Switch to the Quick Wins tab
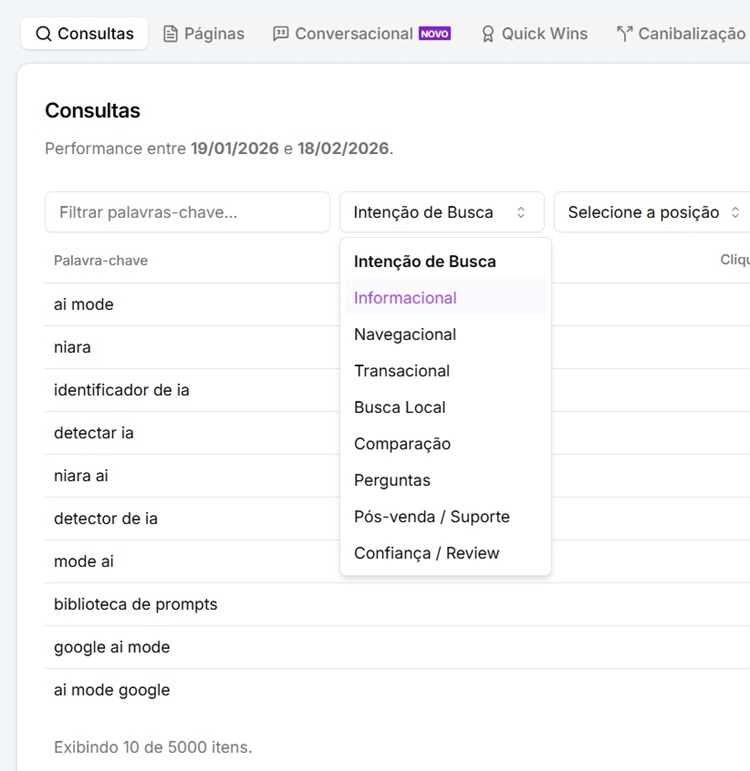The image size is (750, 771). tap(543, 34)
